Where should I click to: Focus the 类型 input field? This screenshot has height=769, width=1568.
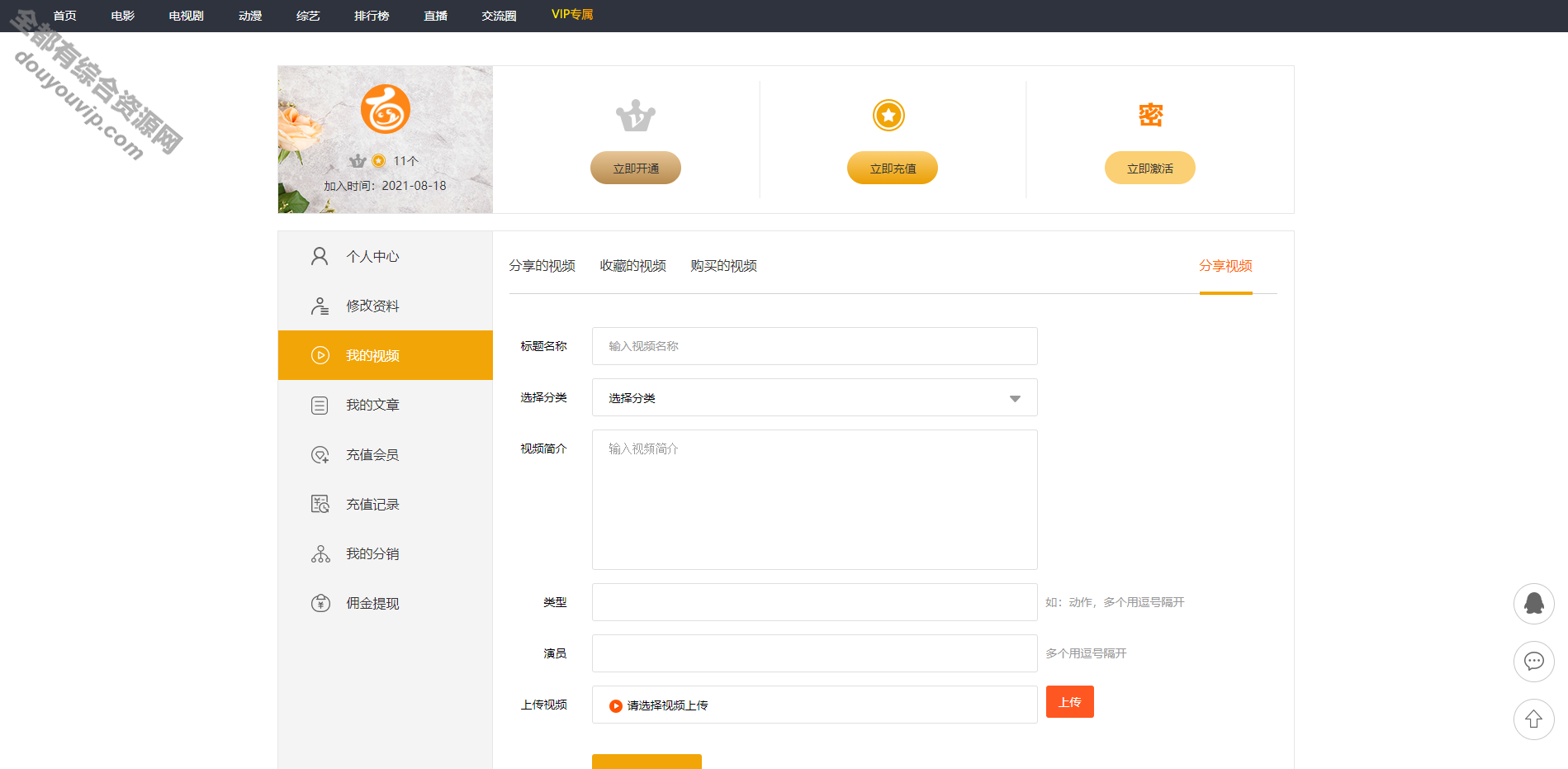point(814,602)
